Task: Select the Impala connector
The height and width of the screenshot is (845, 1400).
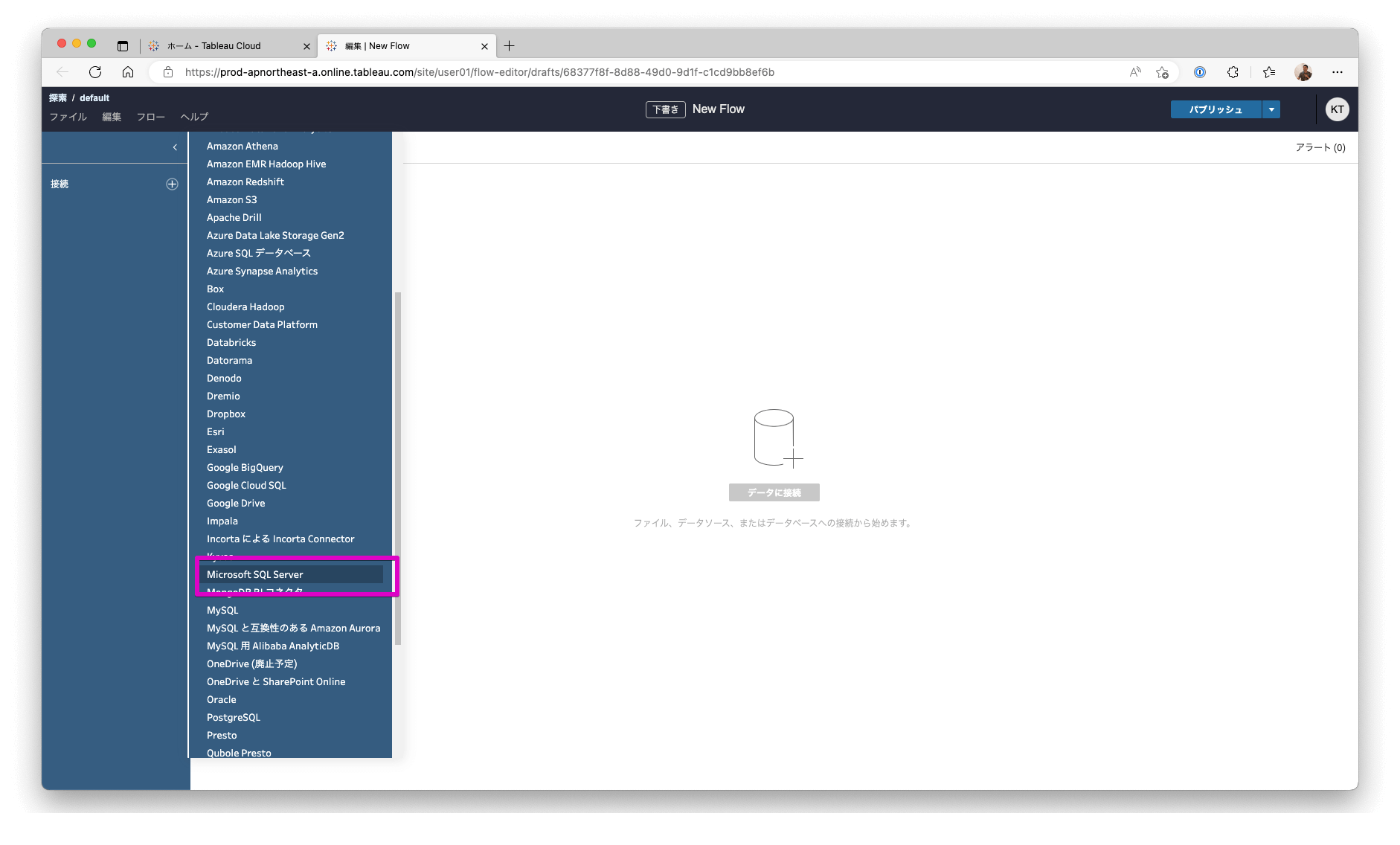Action: (291, 521)
